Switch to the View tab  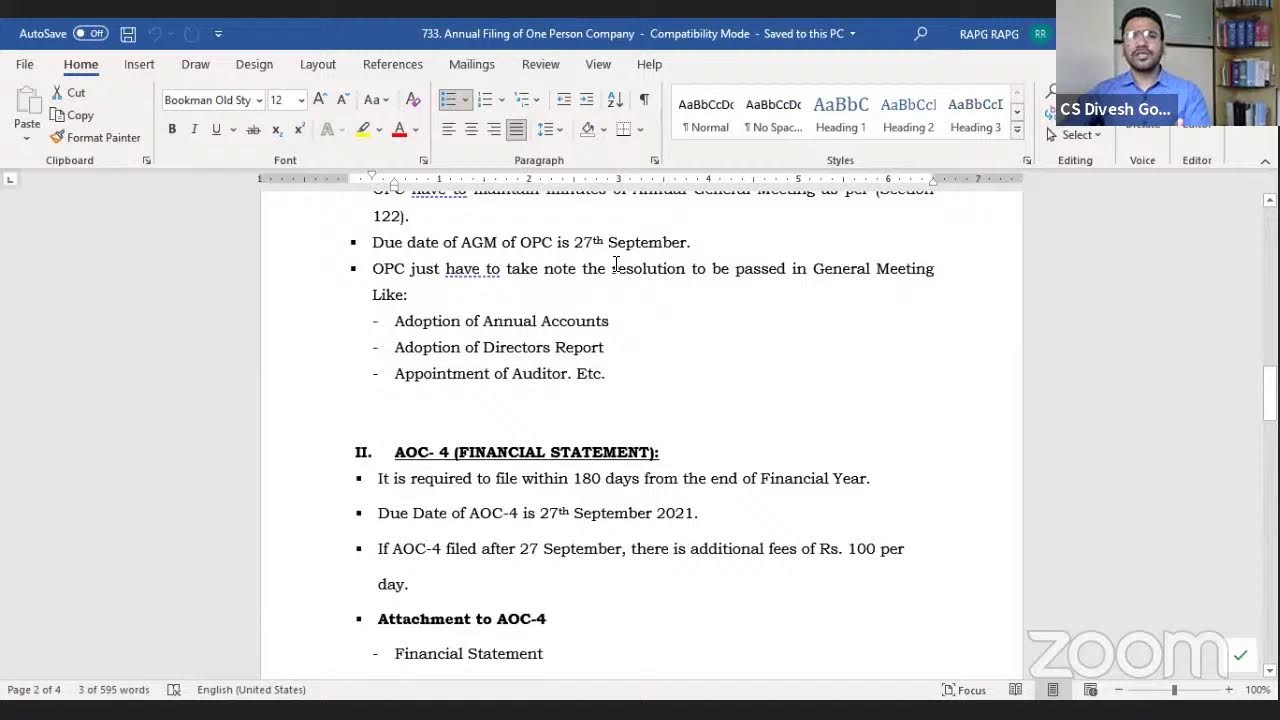598,64
